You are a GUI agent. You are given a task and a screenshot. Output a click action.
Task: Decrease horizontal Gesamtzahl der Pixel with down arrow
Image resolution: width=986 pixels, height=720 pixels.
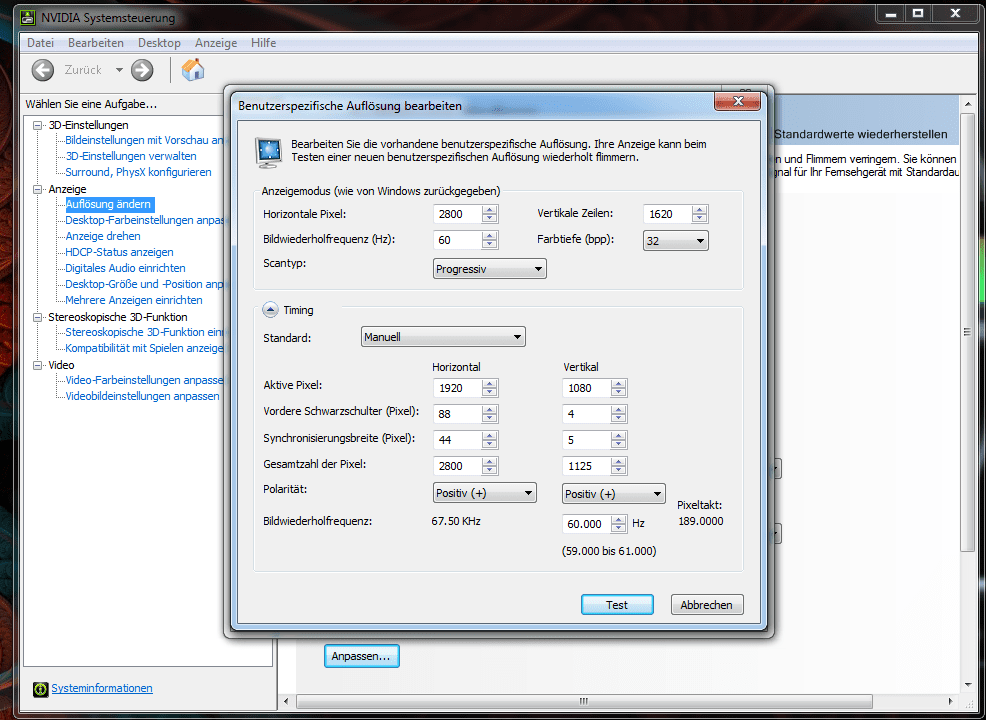click(490, 470)
